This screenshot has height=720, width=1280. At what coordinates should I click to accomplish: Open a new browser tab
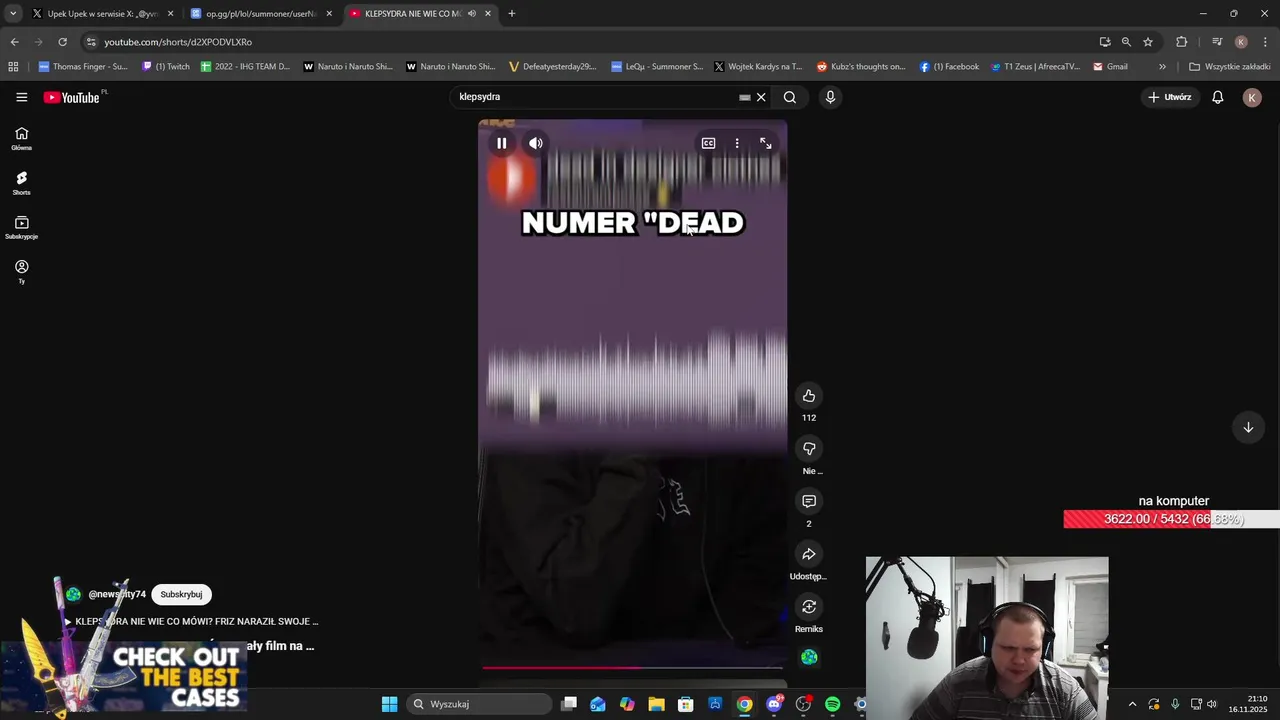pyautogui.click(x=511, y=14)
